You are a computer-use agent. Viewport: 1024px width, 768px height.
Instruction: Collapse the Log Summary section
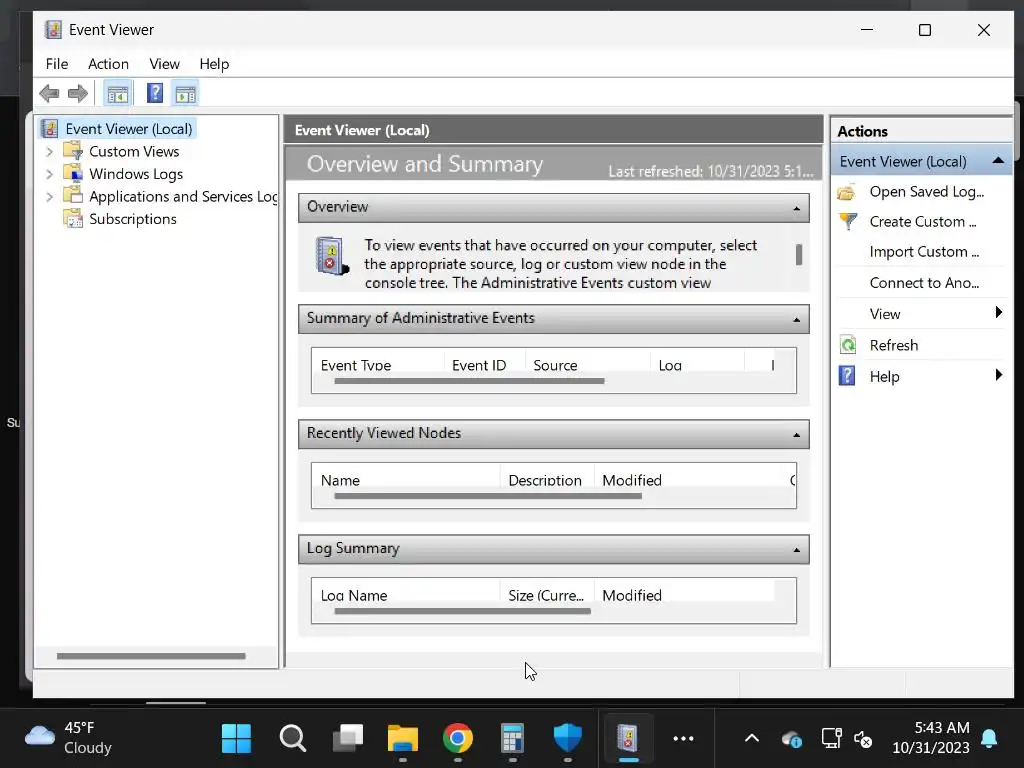797,551
